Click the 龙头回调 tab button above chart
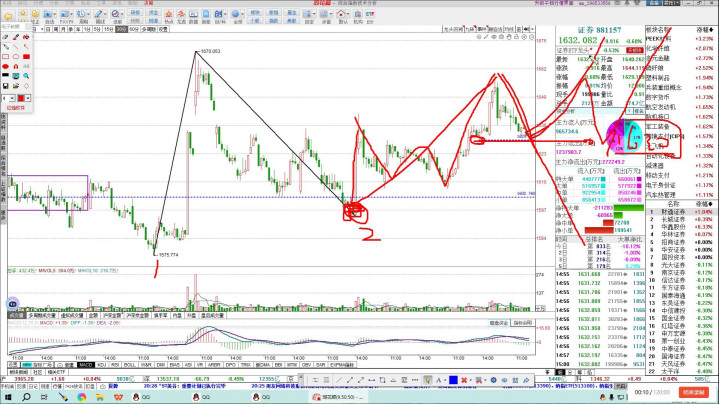This screenshot has height=404, width=719. coord(453,29)
